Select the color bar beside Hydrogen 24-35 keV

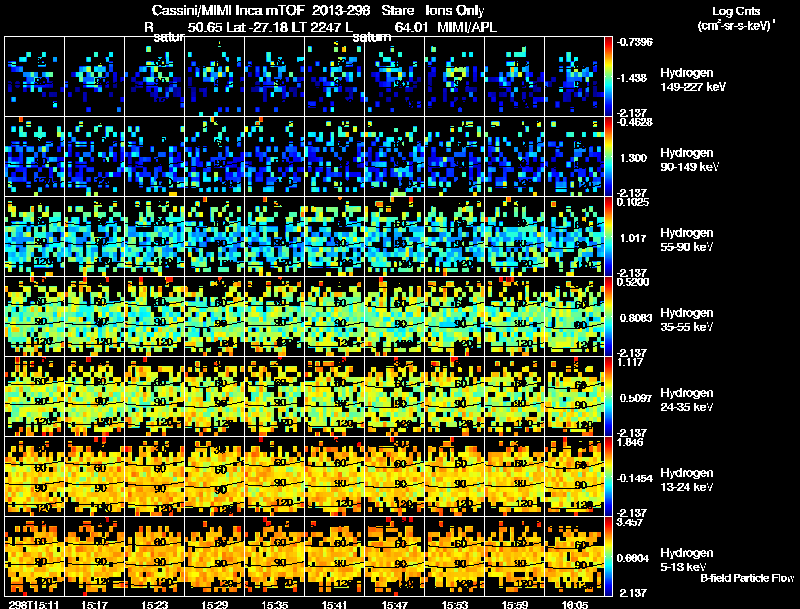[608, 396]
